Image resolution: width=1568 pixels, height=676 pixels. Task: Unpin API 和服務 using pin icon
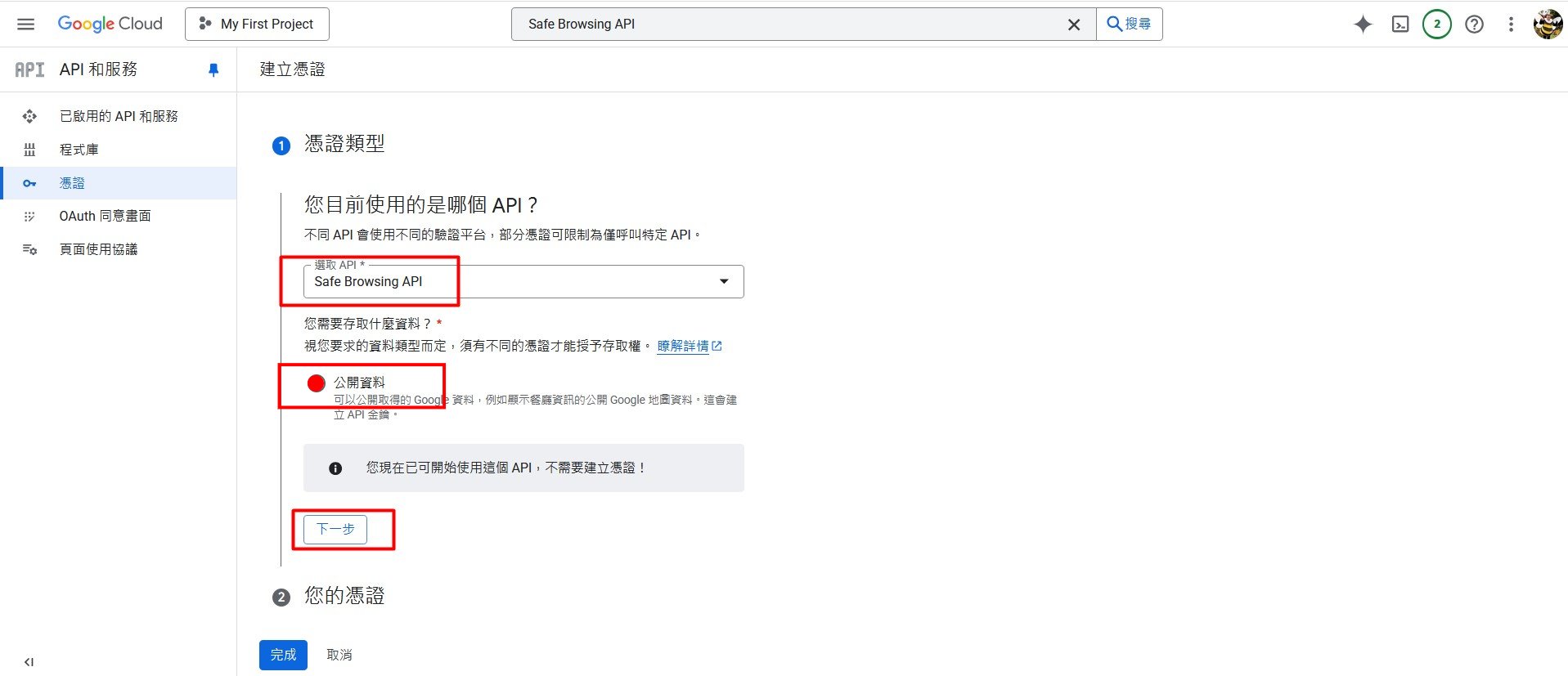coord(213,69)
